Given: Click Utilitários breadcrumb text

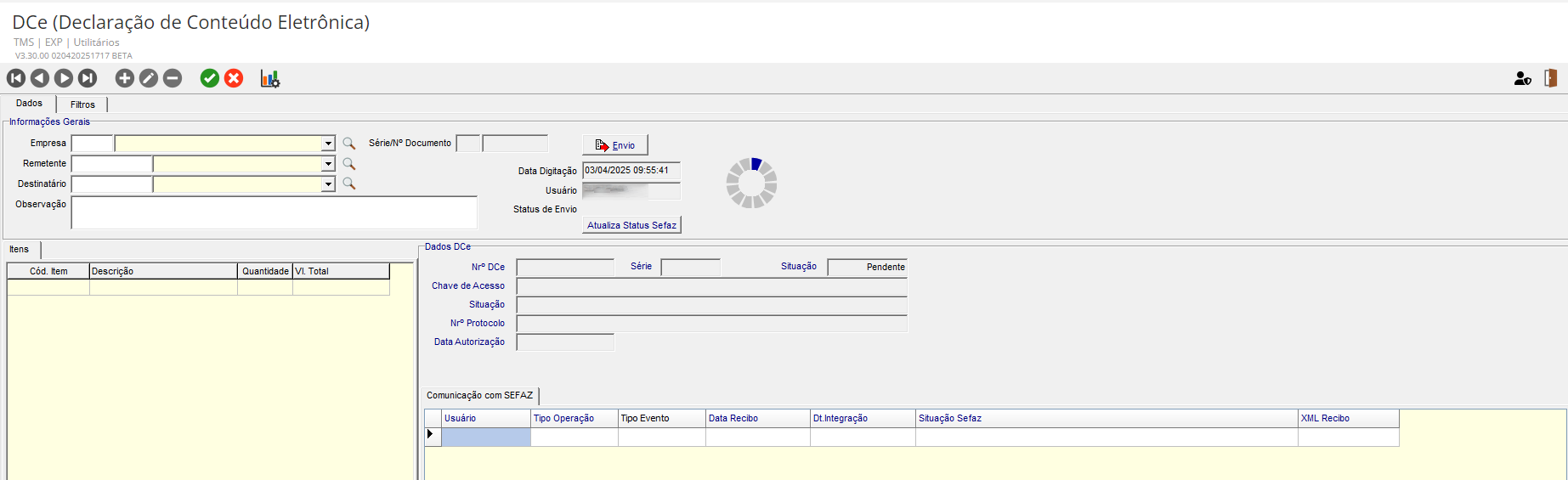Looking at the screenshot, I should pos(96,42).
